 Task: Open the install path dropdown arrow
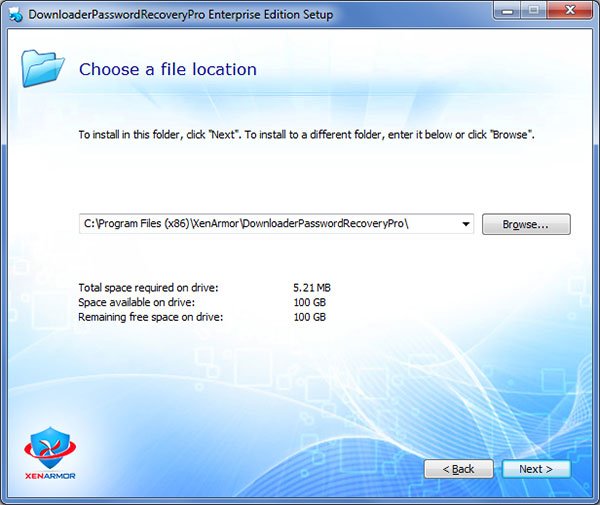click(466, 224)
